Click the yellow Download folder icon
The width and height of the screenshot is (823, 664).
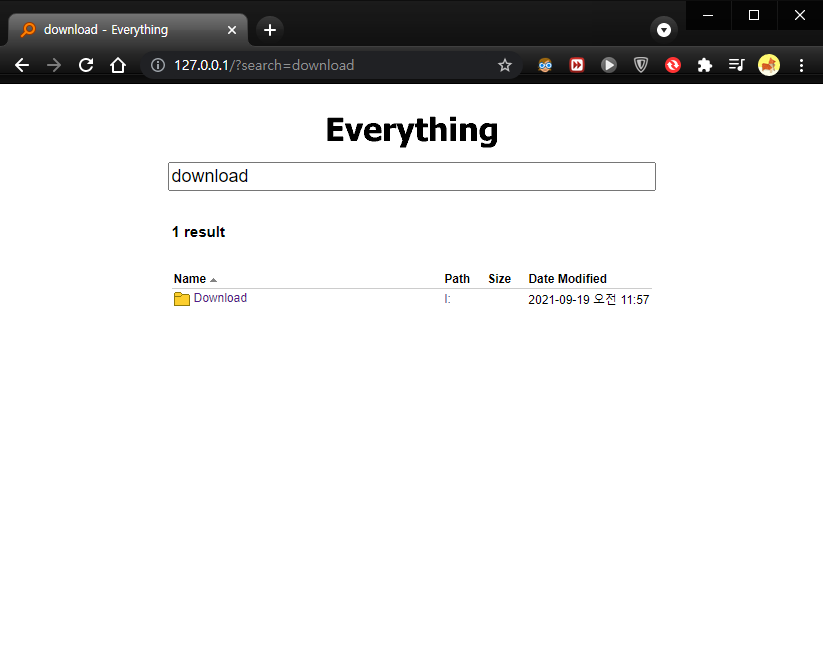pyautogui.click(x=182, y=299)
